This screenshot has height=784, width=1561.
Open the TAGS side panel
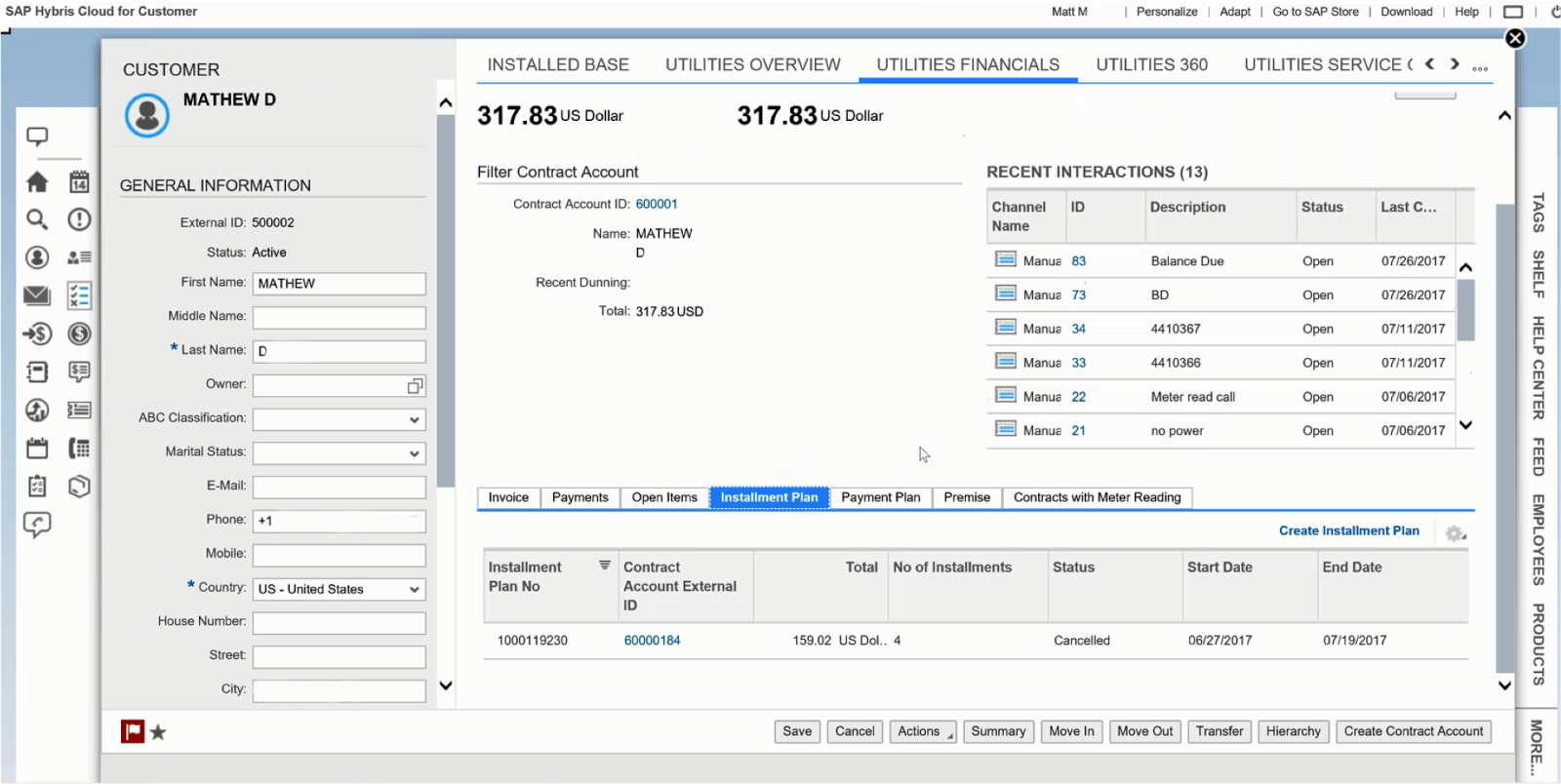[x=1539, y=213]
